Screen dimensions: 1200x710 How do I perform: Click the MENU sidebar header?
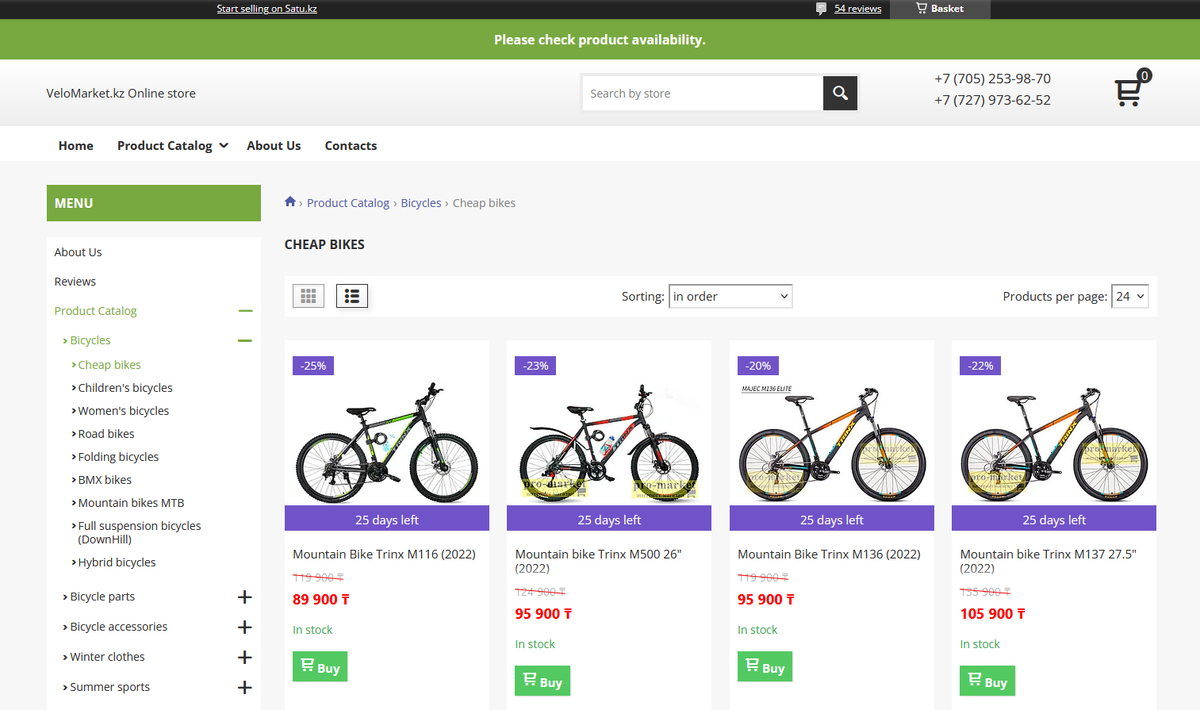[x=154, y=203]
